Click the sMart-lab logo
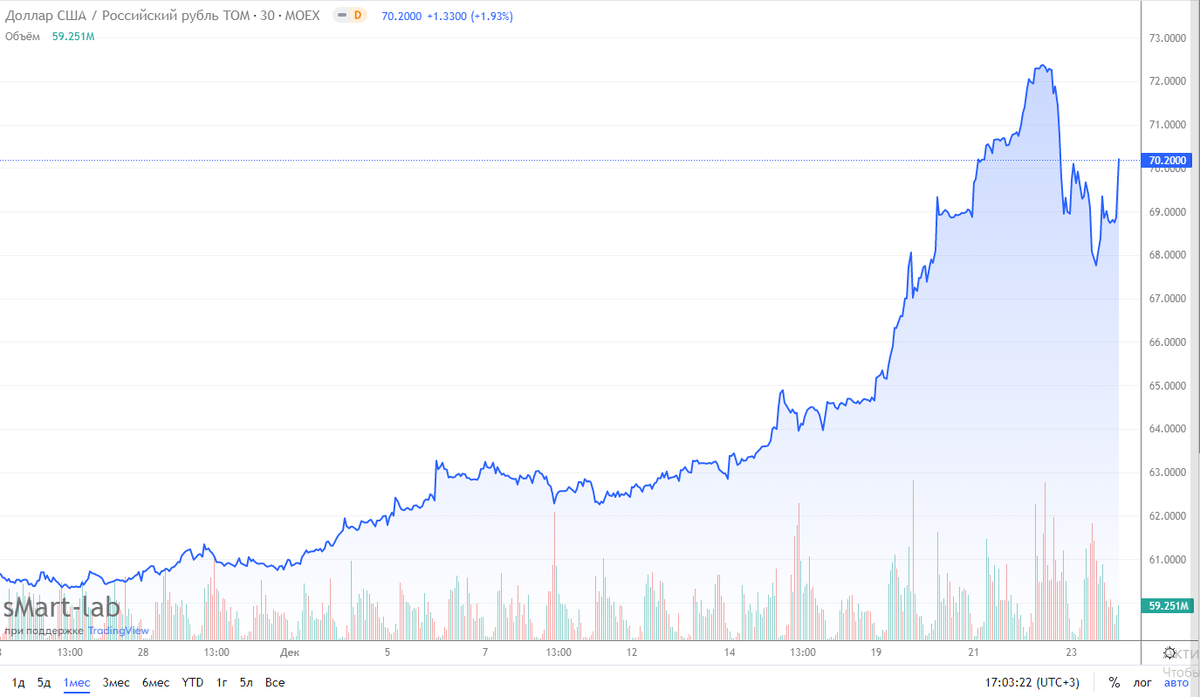Image resolution: width=1200 pixels, height=697 pixels. tap(61, 608)
